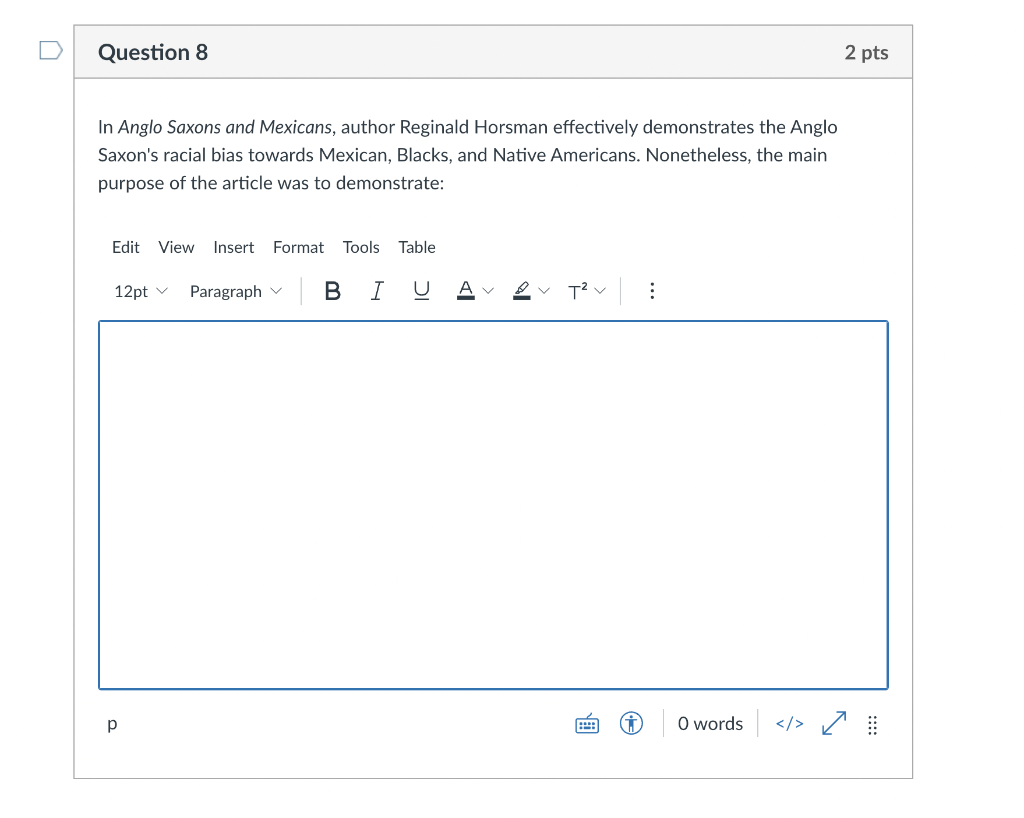Screen dimensions: 1024x818
Task: Expand superscript options arrow
Action: coord(600,291)
